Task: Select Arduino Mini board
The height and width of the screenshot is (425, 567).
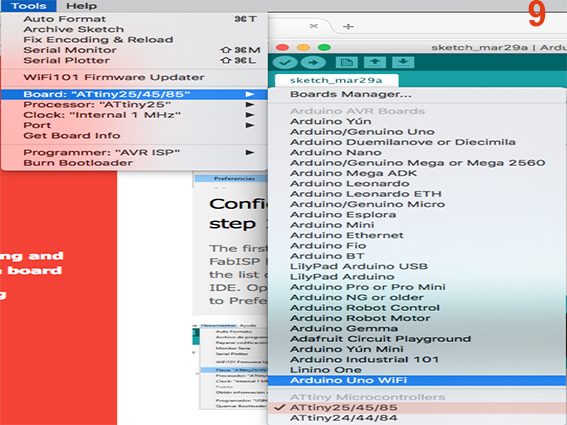Action: 417,225
